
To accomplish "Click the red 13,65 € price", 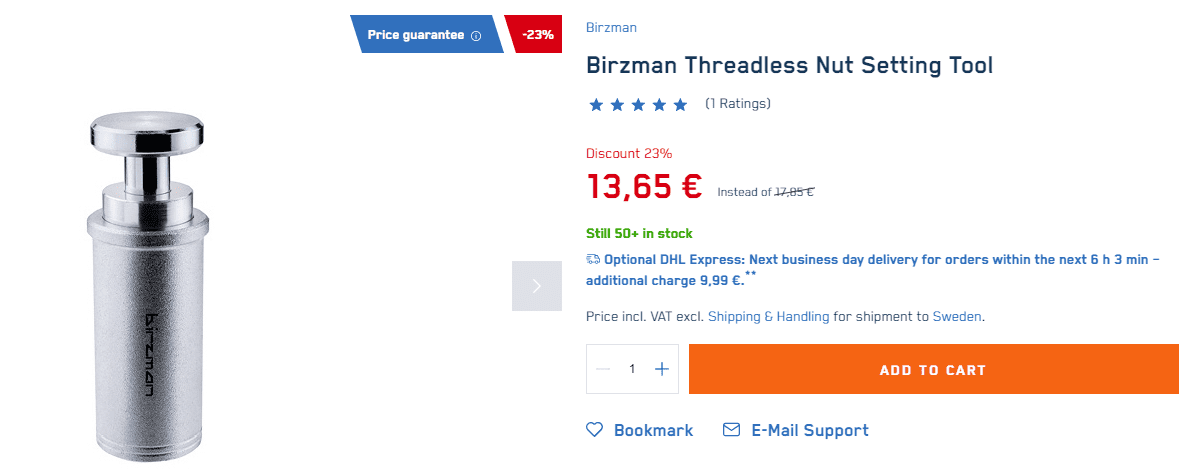I will point(644,186).
